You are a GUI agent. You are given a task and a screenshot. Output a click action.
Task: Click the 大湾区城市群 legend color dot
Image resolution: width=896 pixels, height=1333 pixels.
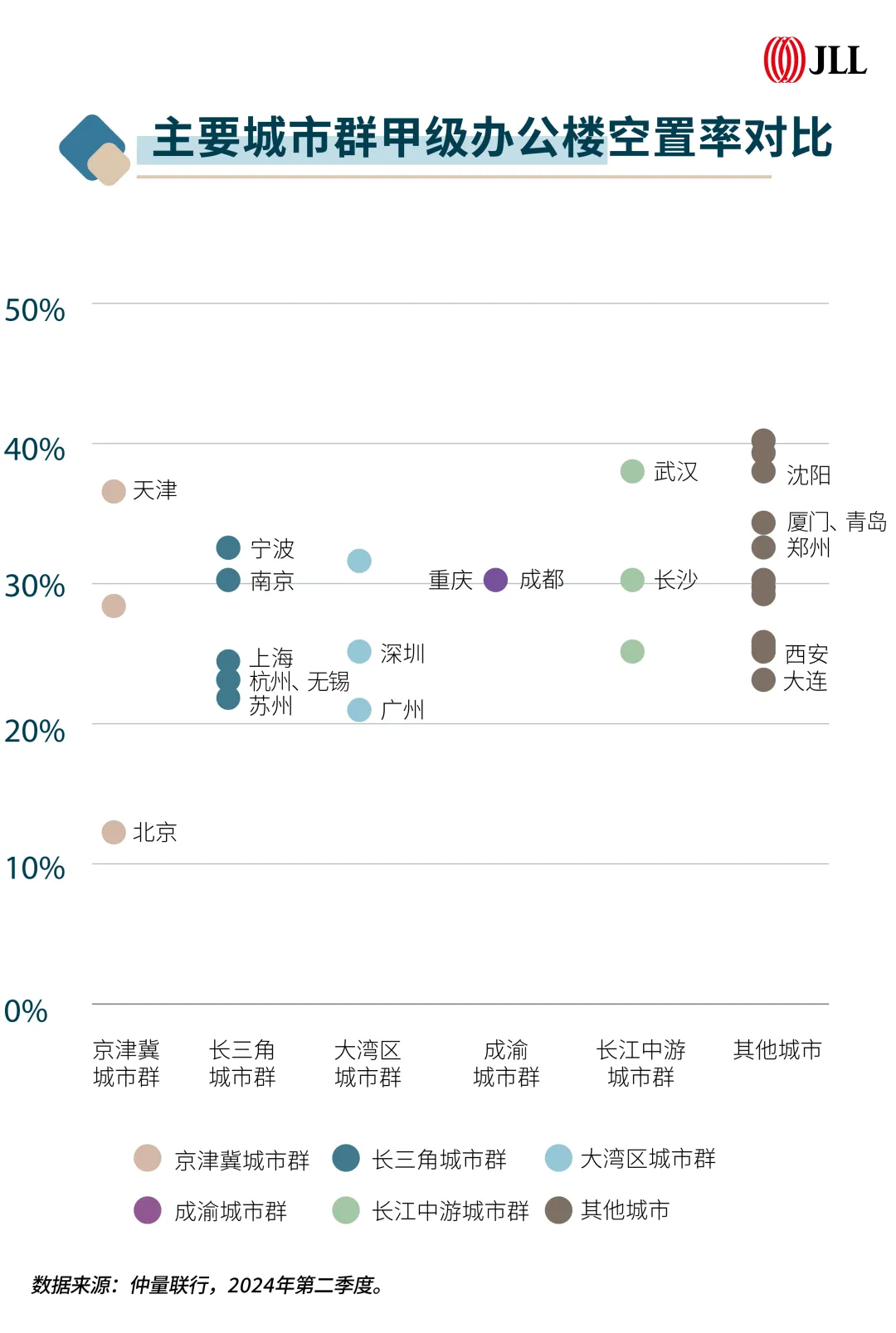point(558,1158)
